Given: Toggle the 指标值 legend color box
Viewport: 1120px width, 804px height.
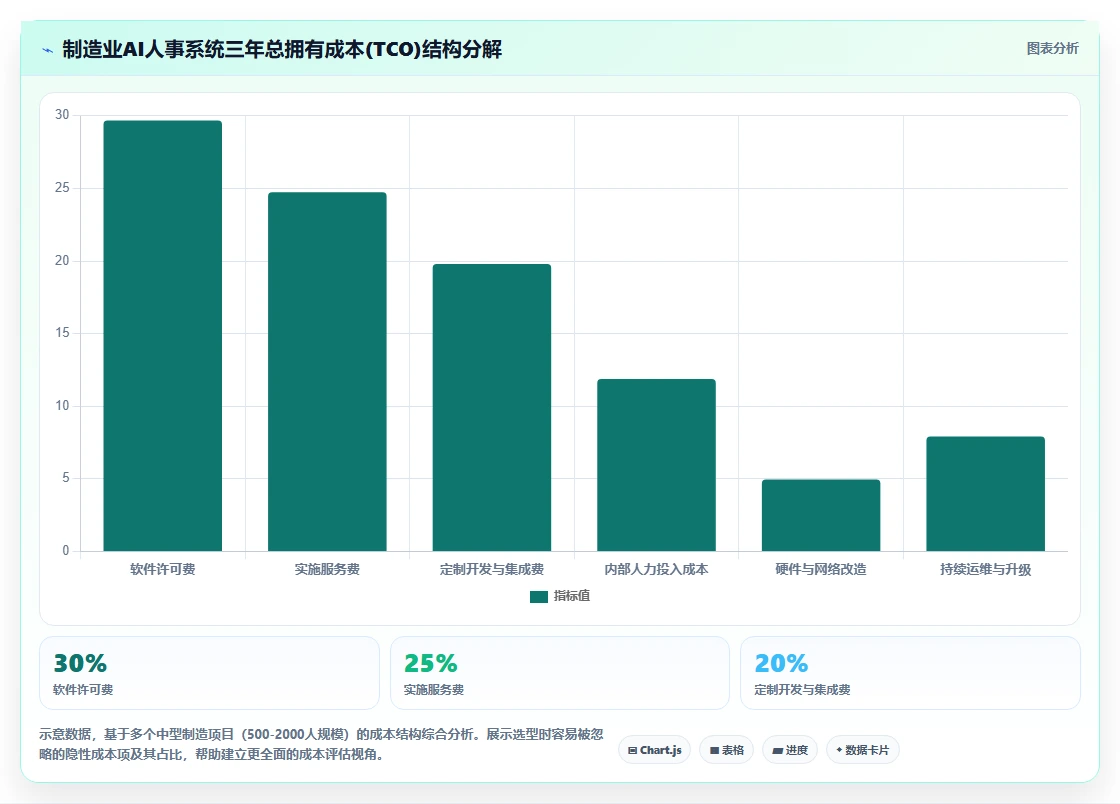Looking at the screenshot, I should [x=539, y=596].
